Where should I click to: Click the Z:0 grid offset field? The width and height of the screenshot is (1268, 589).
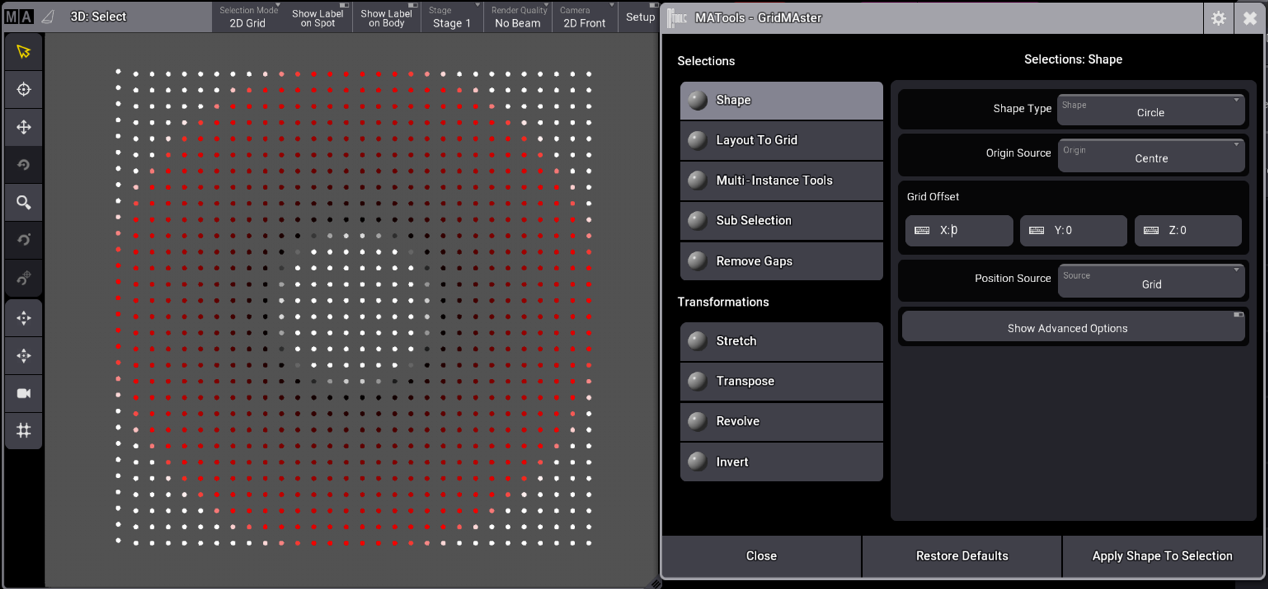coord(1188,230)
